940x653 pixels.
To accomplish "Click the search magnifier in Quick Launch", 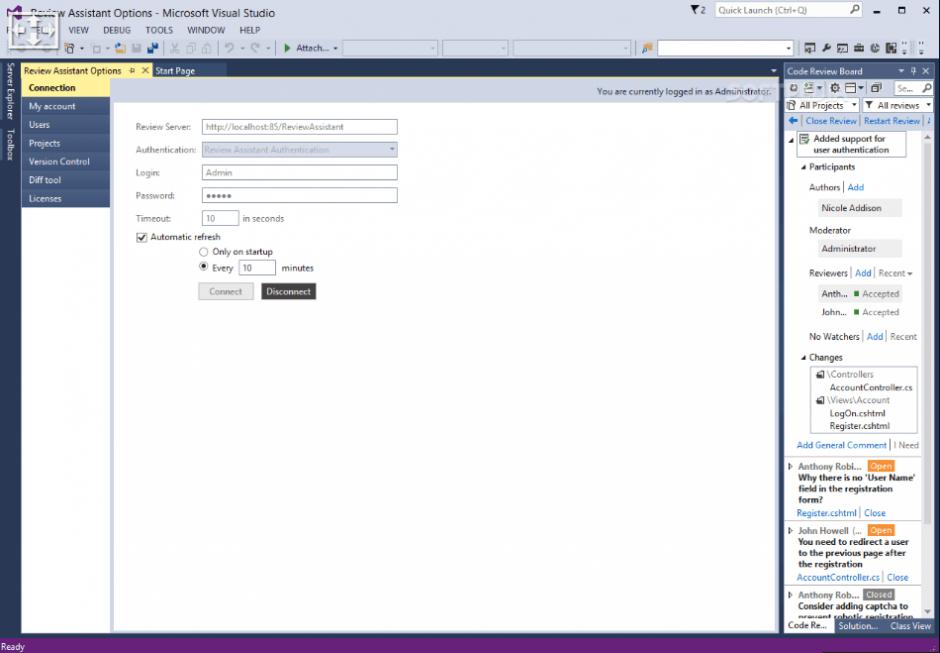I will pos(855,10).
